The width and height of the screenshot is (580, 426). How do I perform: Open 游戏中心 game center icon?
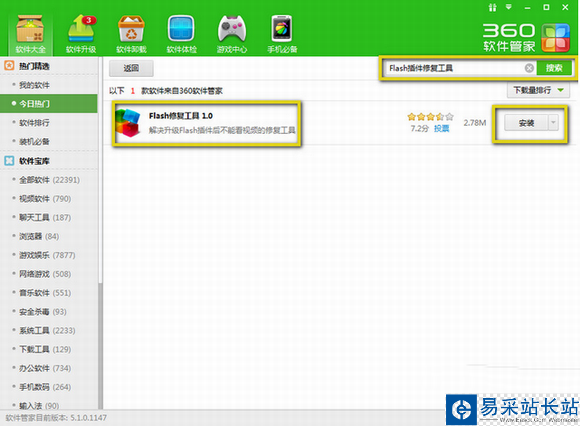click(x=232, y=34)
